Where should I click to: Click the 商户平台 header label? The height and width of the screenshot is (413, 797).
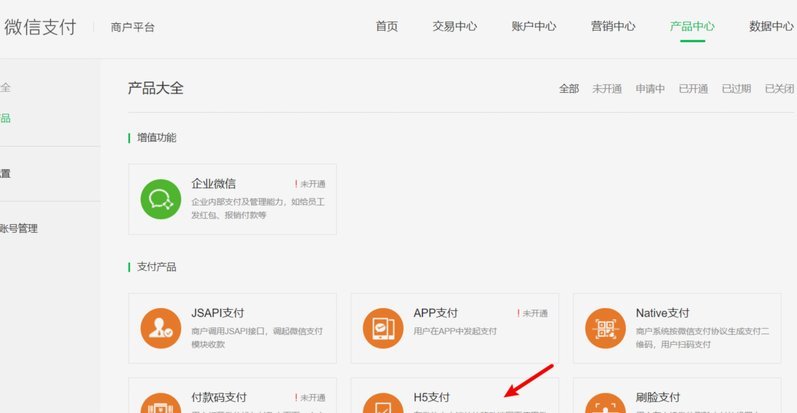[133, 27]
